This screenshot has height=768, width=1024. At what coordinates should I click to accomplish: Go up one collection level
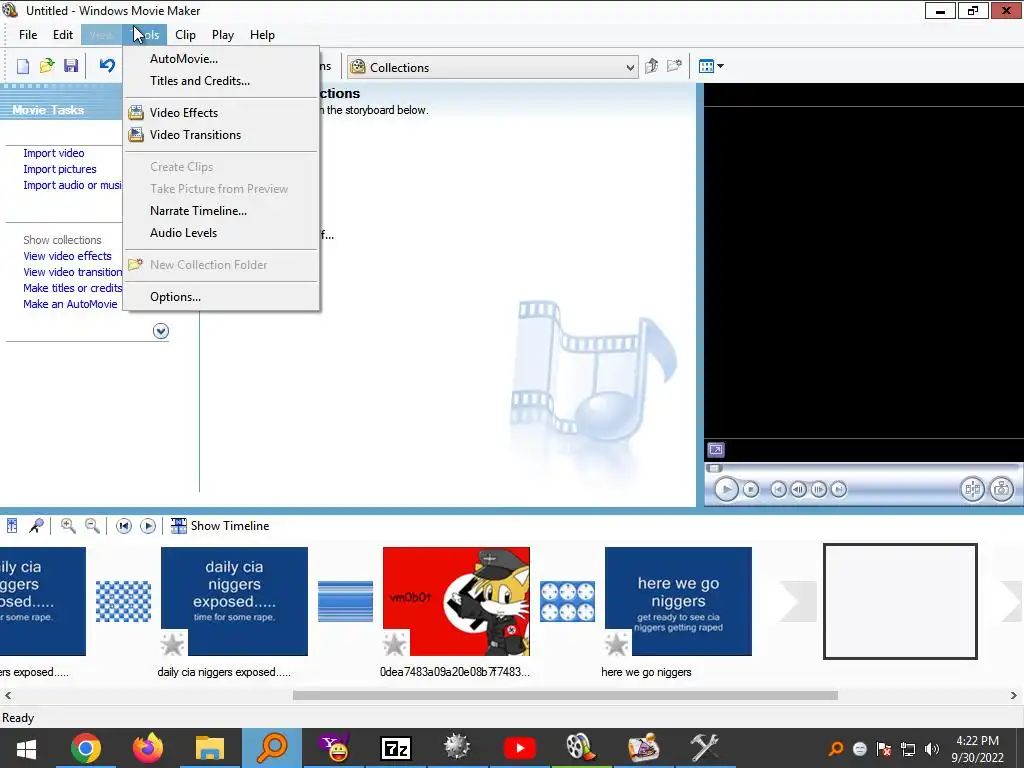651,66
